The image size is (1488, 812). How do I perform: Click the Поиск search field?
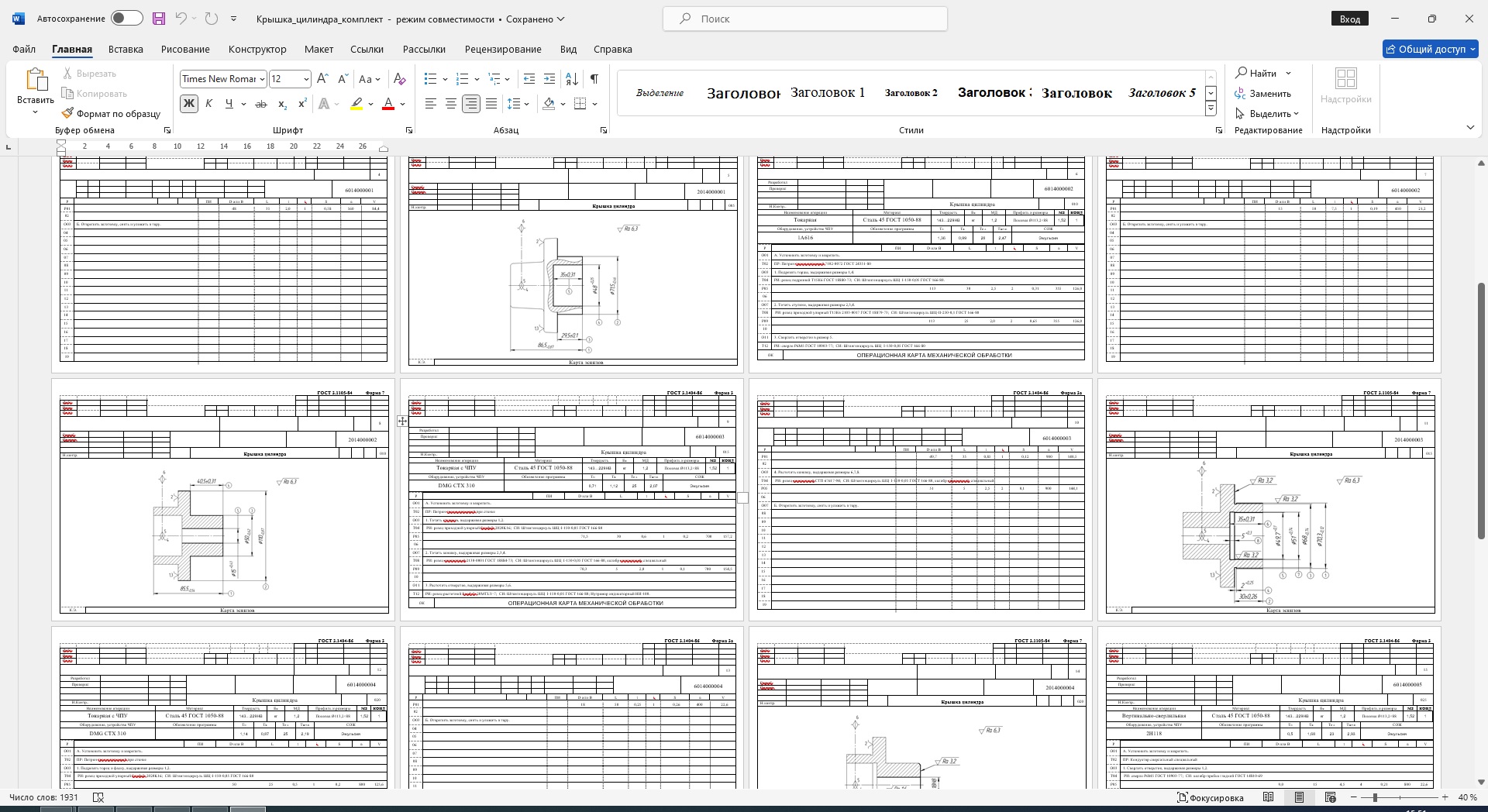tap(804, 19)
